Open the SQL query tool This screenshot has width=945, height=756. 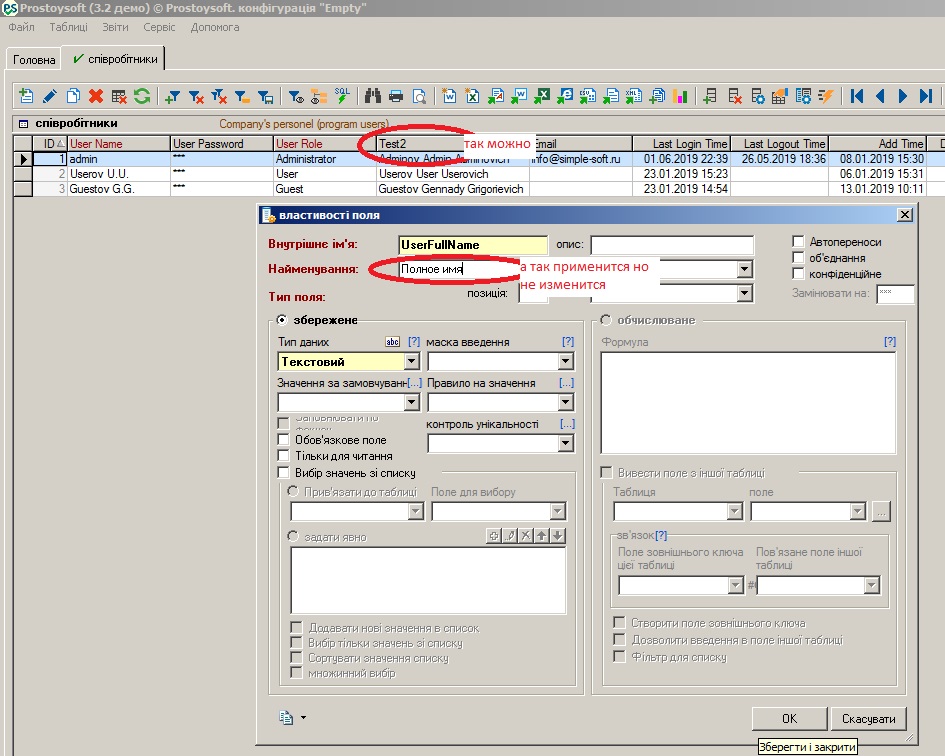(343, 96)
